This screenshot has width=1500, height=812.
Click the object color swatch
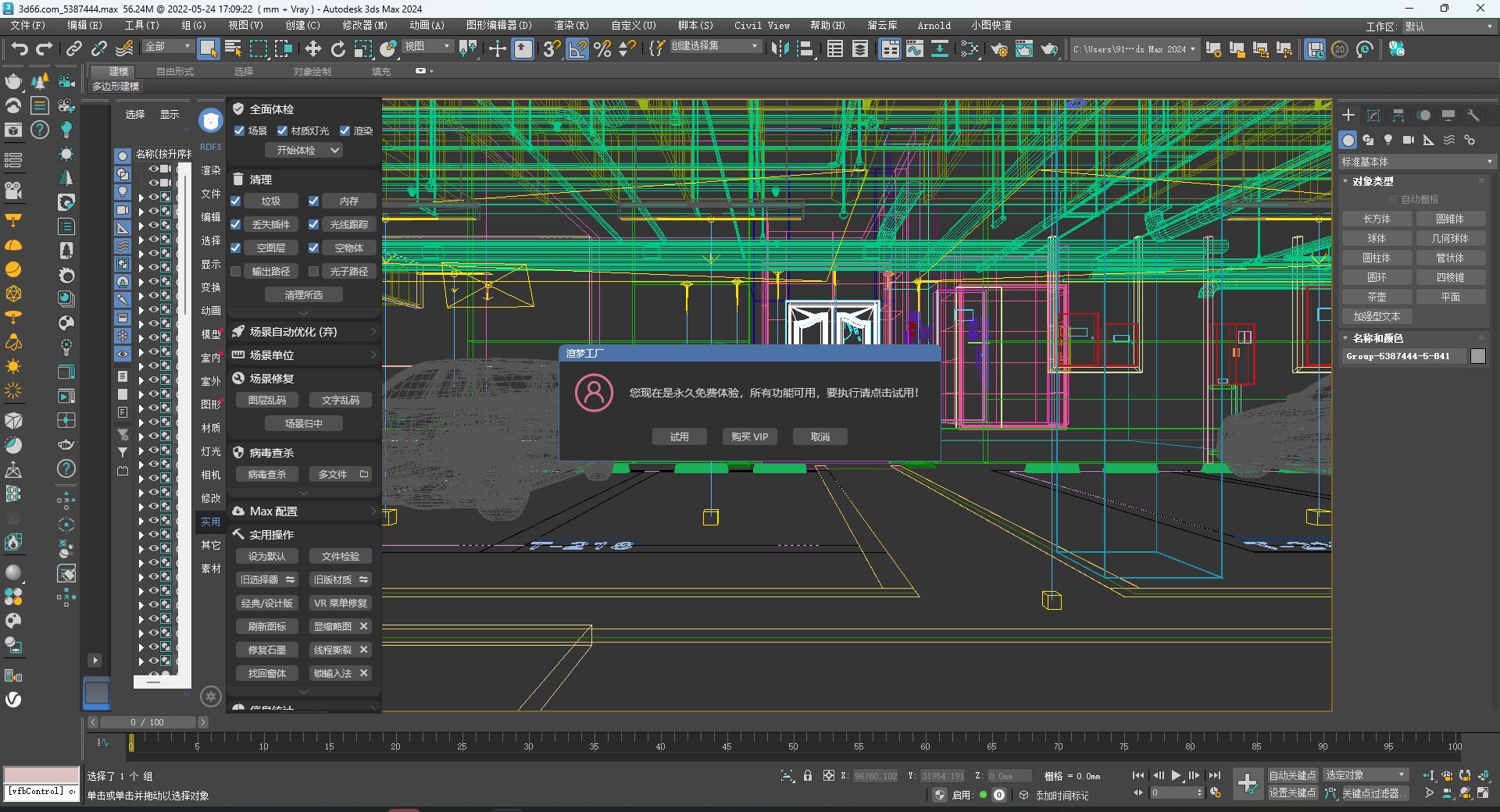pos(1477,356)
